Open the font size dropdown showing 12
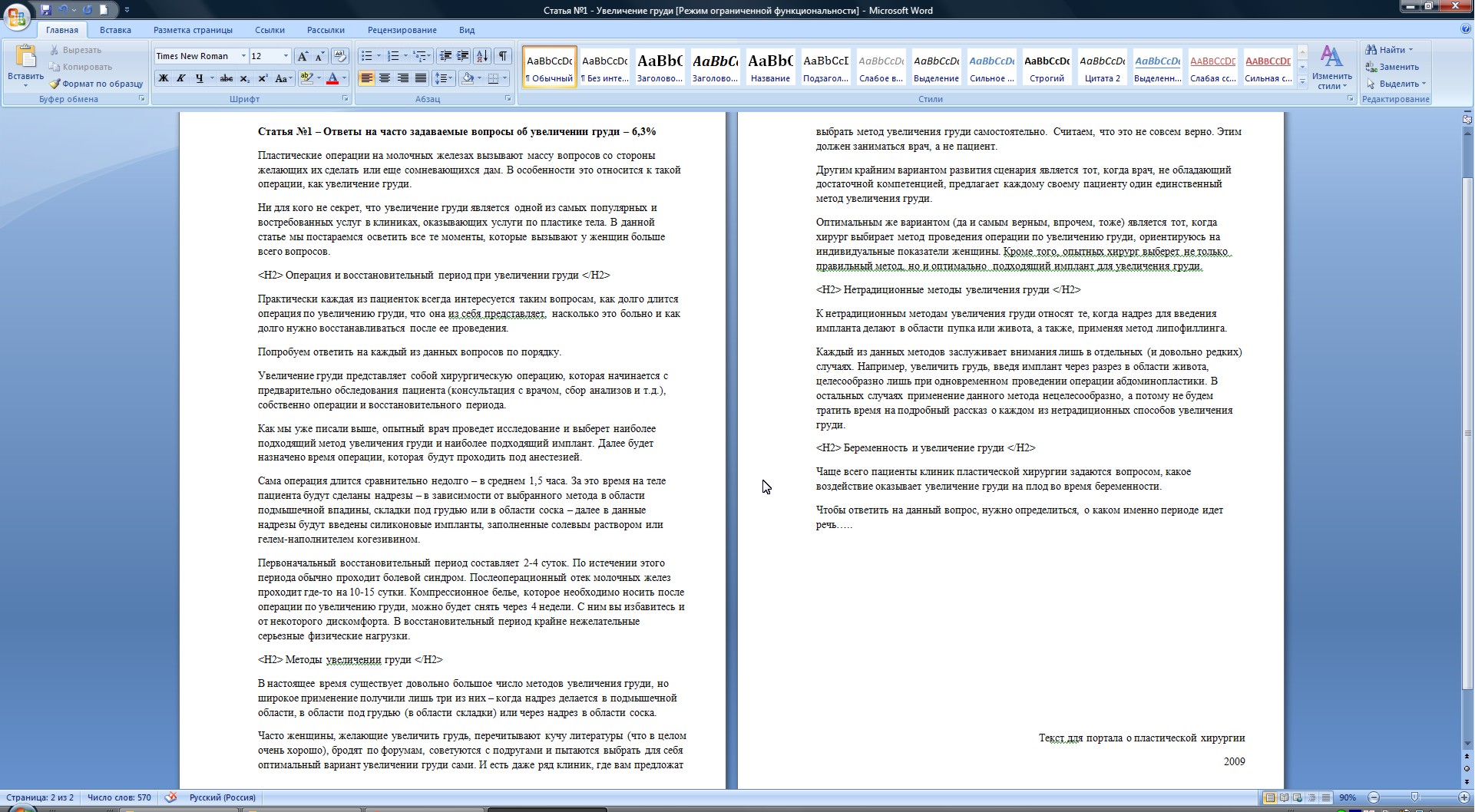1475x812 pixels. [x=286, y=56]
